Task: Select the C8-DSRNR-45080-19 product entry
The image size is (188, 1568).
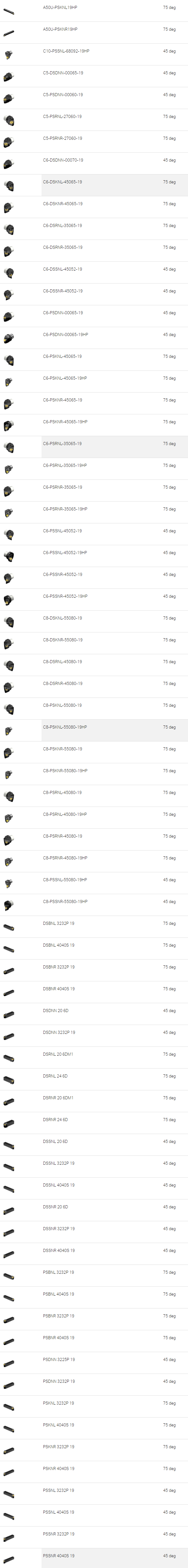Action: (x=62, y=684)
